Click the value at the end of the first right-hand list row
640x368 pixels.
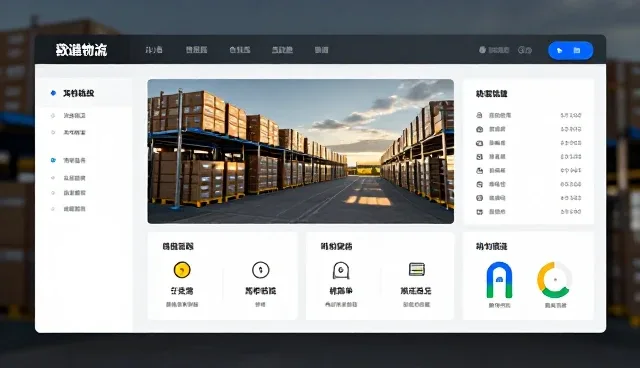pos(571,115)
